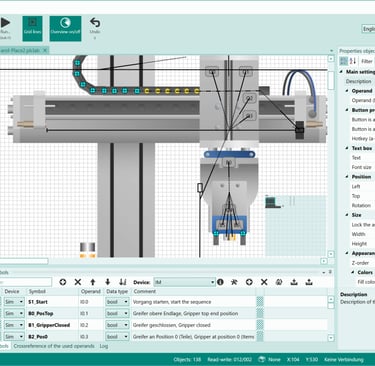Viewport: 375px width, 366px height.
Task: Open the Device selection combo box
Action: [x=184, y=282]
